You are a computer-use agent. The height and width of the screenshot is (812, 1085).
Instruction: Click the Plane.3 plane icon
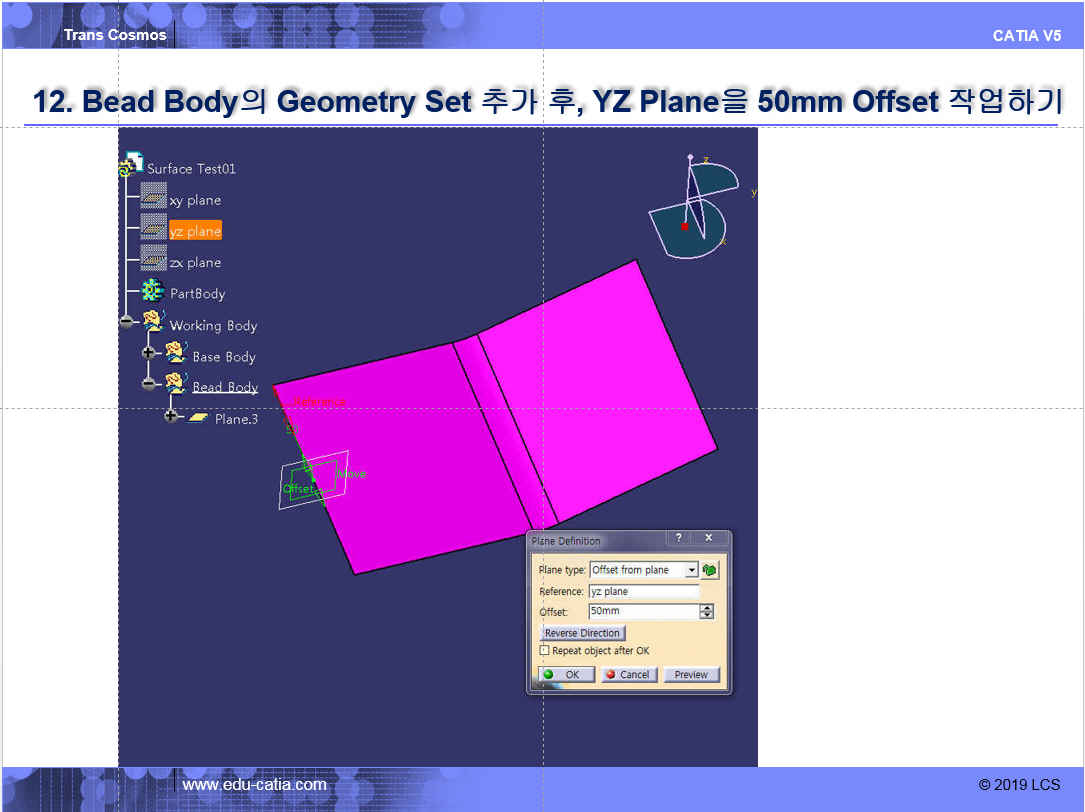[198, 417]
